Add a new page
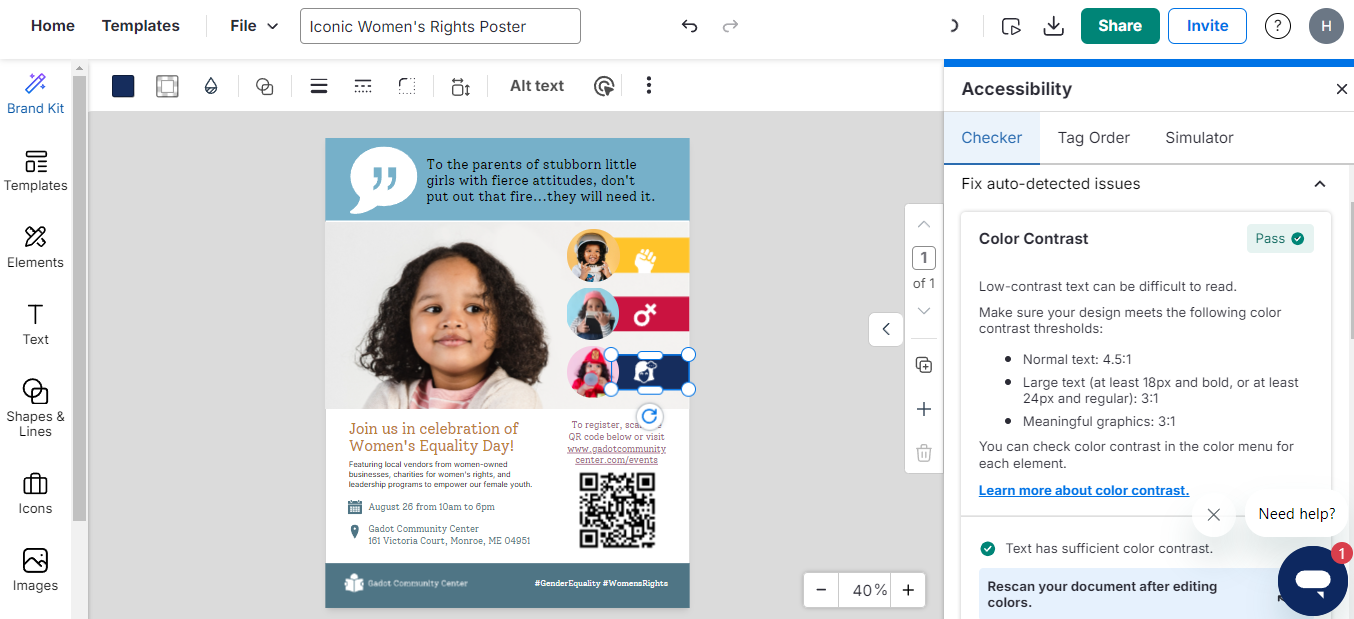 [x=924, y=409]
